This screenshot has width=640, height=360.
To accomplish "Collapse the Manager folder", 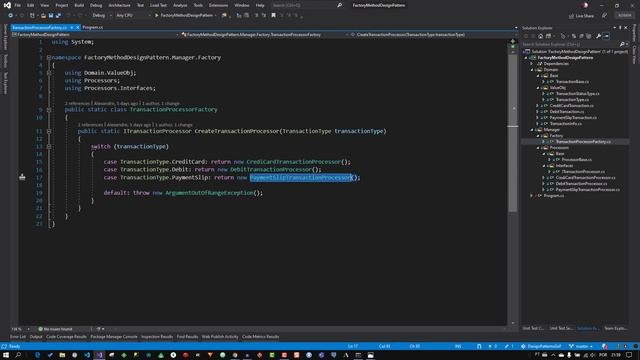I will (x=532, y=130).
